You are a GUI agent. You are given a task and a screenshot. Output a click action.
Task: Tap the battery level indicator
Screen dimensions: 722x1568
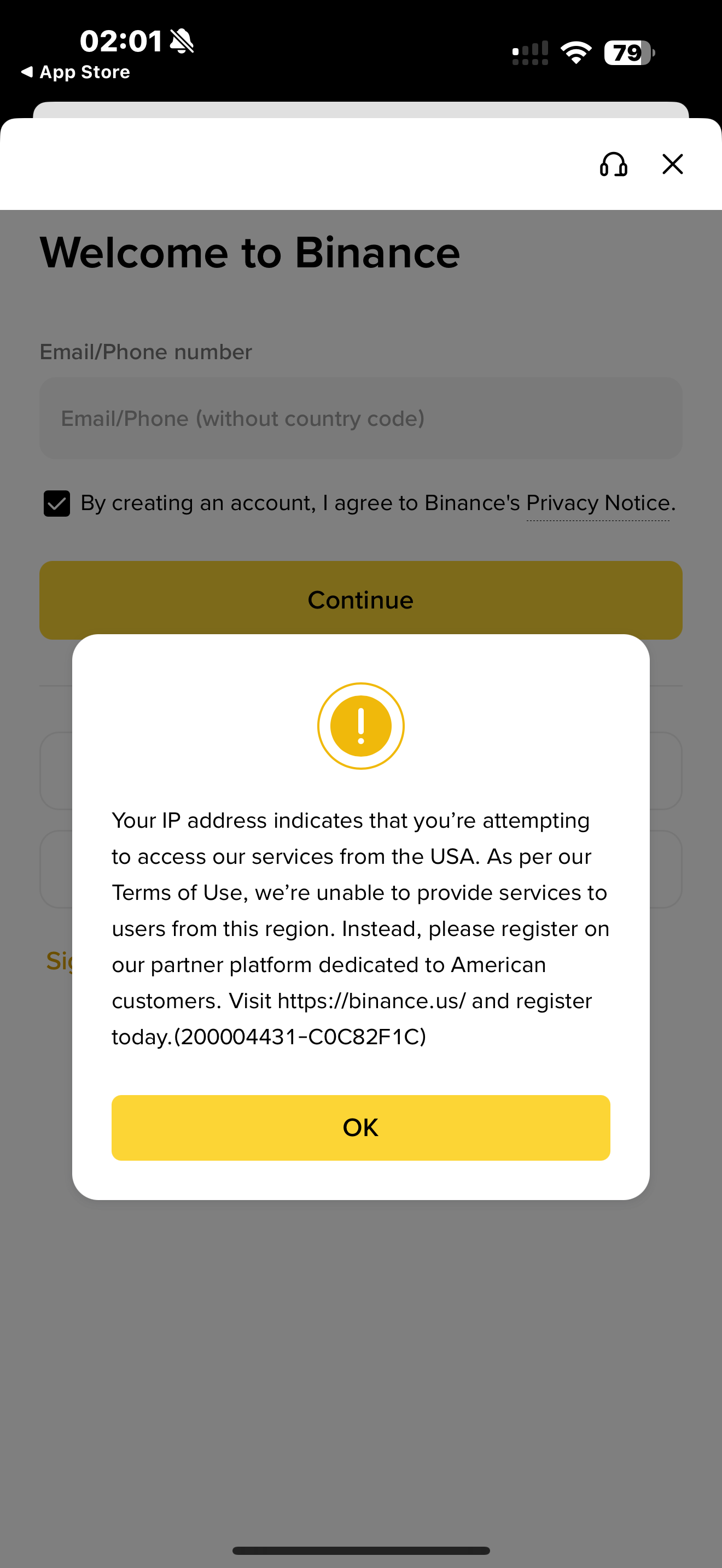[629, 53]
